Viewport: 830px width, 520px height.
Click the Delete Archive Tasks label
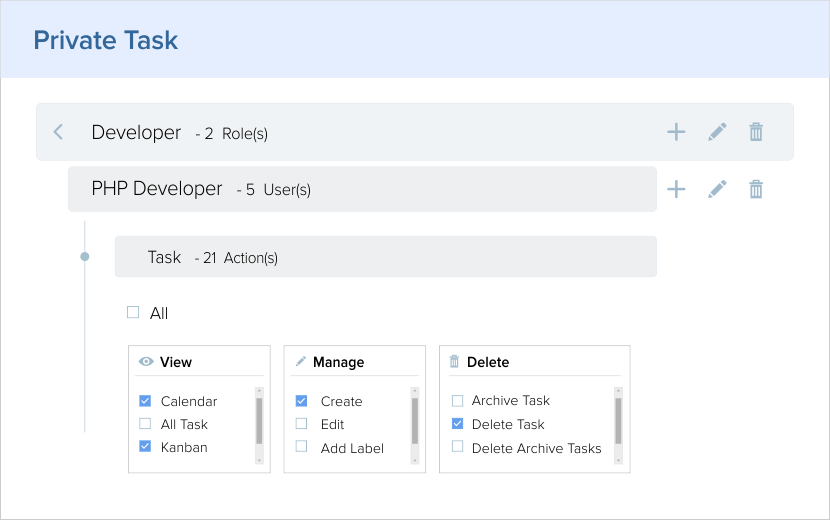(x=536, y=448)
